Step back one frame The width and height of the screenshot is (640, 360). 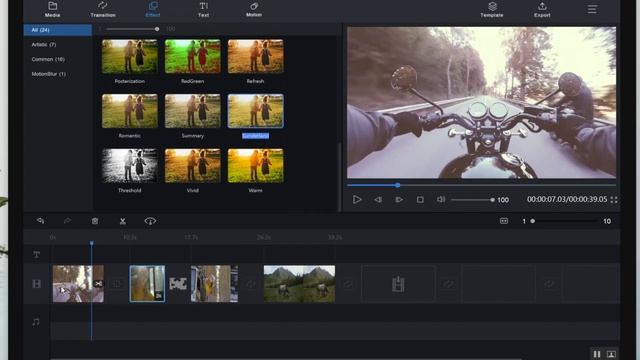tap(378, 200)
